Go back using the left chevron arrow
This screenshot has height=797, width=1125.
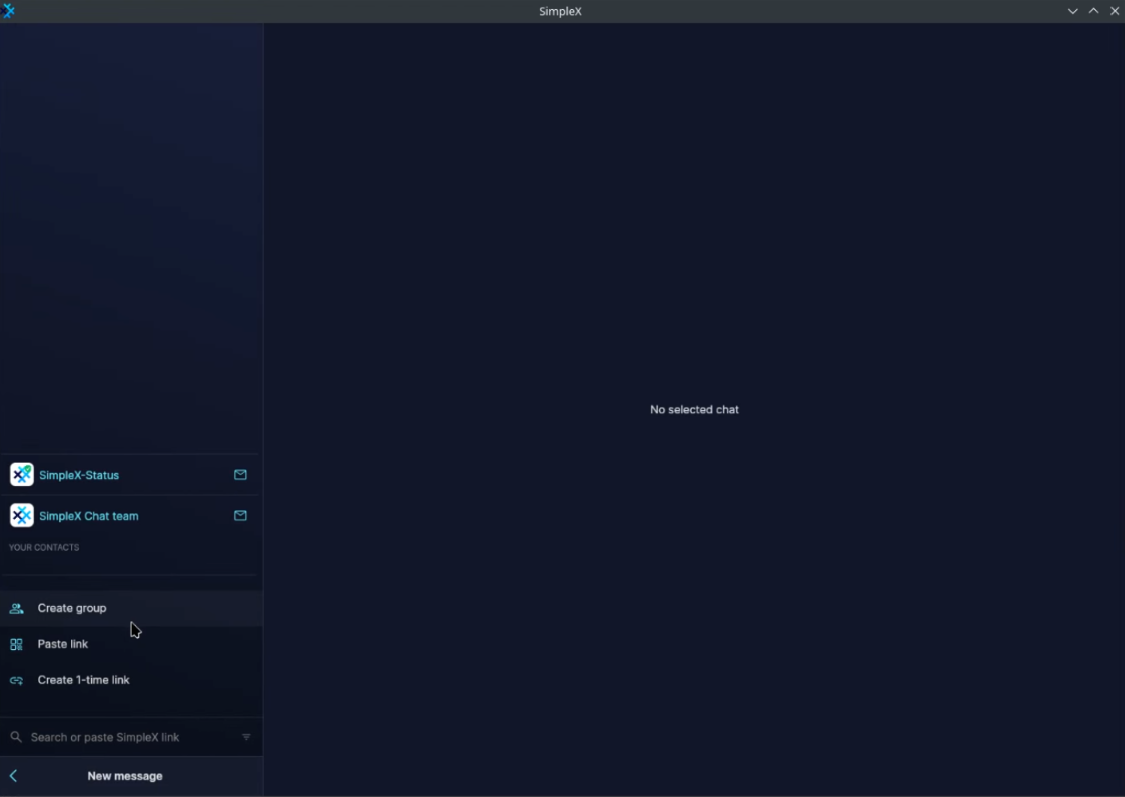[x=14, y=775]
